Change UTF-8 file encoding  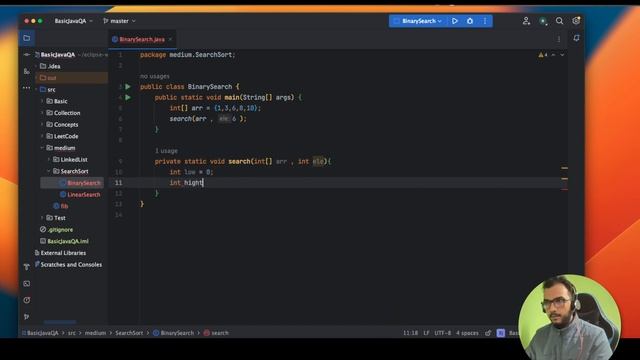442,333
